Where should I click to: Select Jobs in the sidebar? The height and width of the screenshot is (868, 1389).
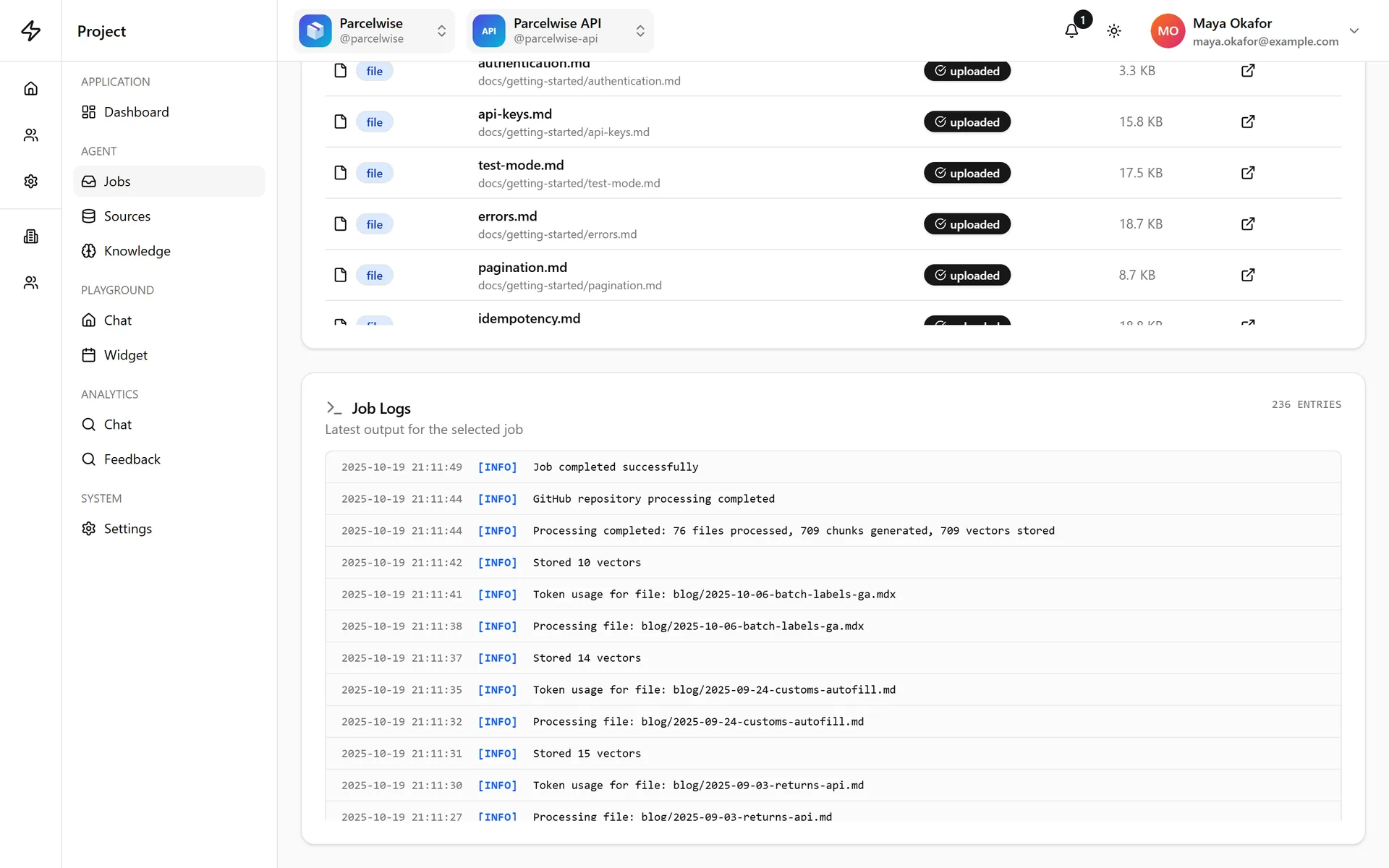coord(169,182)
